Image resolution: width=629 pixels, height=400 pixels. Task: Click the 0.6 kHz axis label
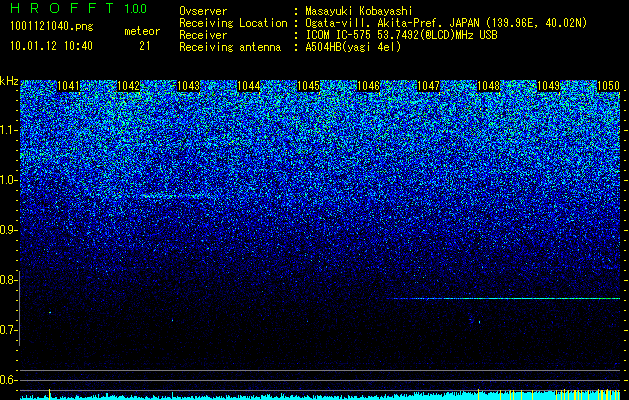point(7,380)
